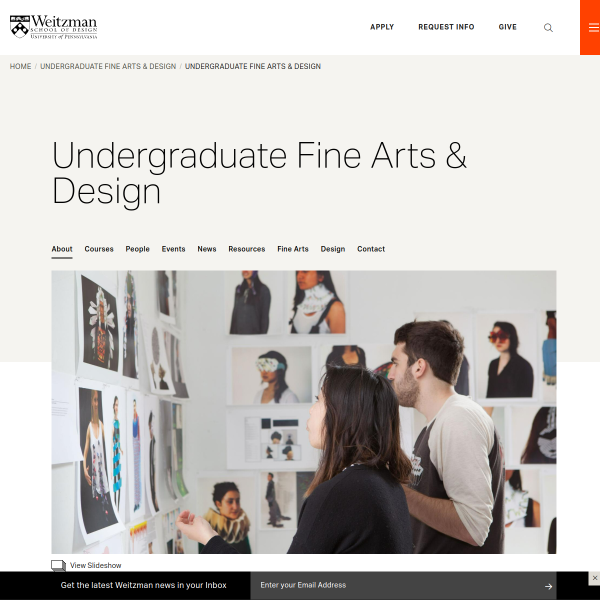The width and height of the screenshot is (600, 600).
Task: Open the People tab
Action: click(x=137, y=249)
